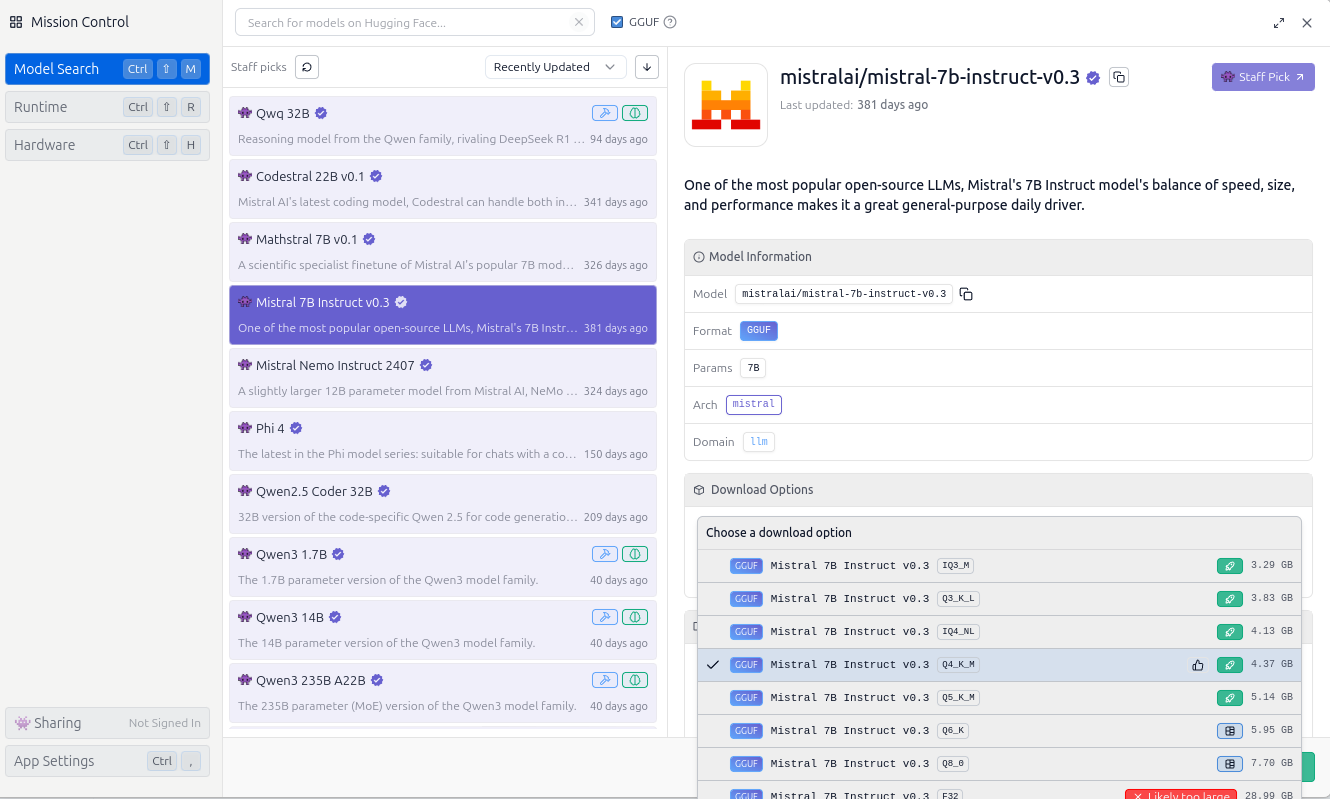Click the Model Information section header

tap(998, 257)
